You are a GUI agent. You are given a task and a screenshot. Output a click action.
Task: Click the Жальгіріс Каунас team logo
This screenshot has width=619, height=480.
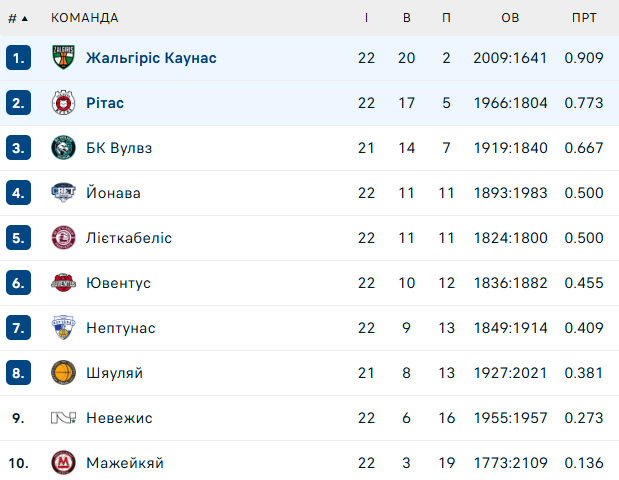(63, 58)
